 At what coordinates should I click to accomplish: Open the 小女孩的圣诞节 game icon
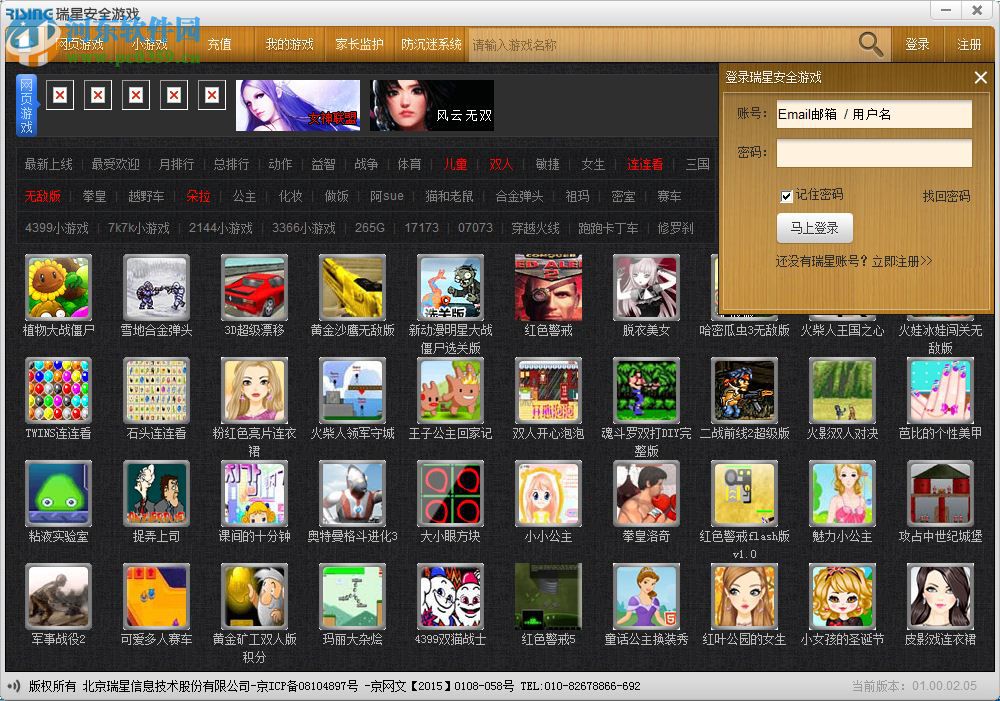click(842, 596)
